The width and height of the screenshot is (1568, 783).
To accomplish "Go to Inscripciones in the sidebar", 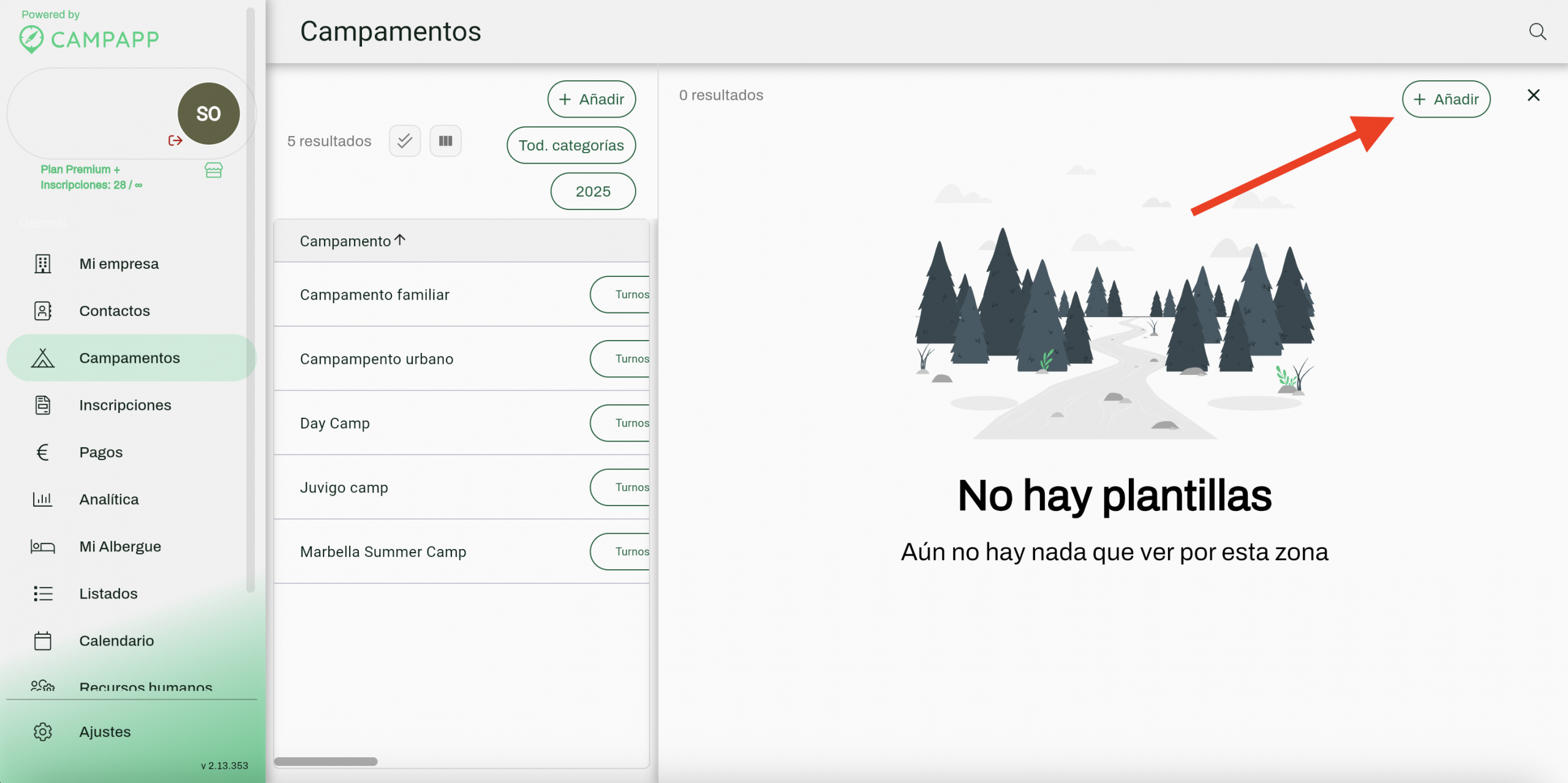I will click(125, 405).
